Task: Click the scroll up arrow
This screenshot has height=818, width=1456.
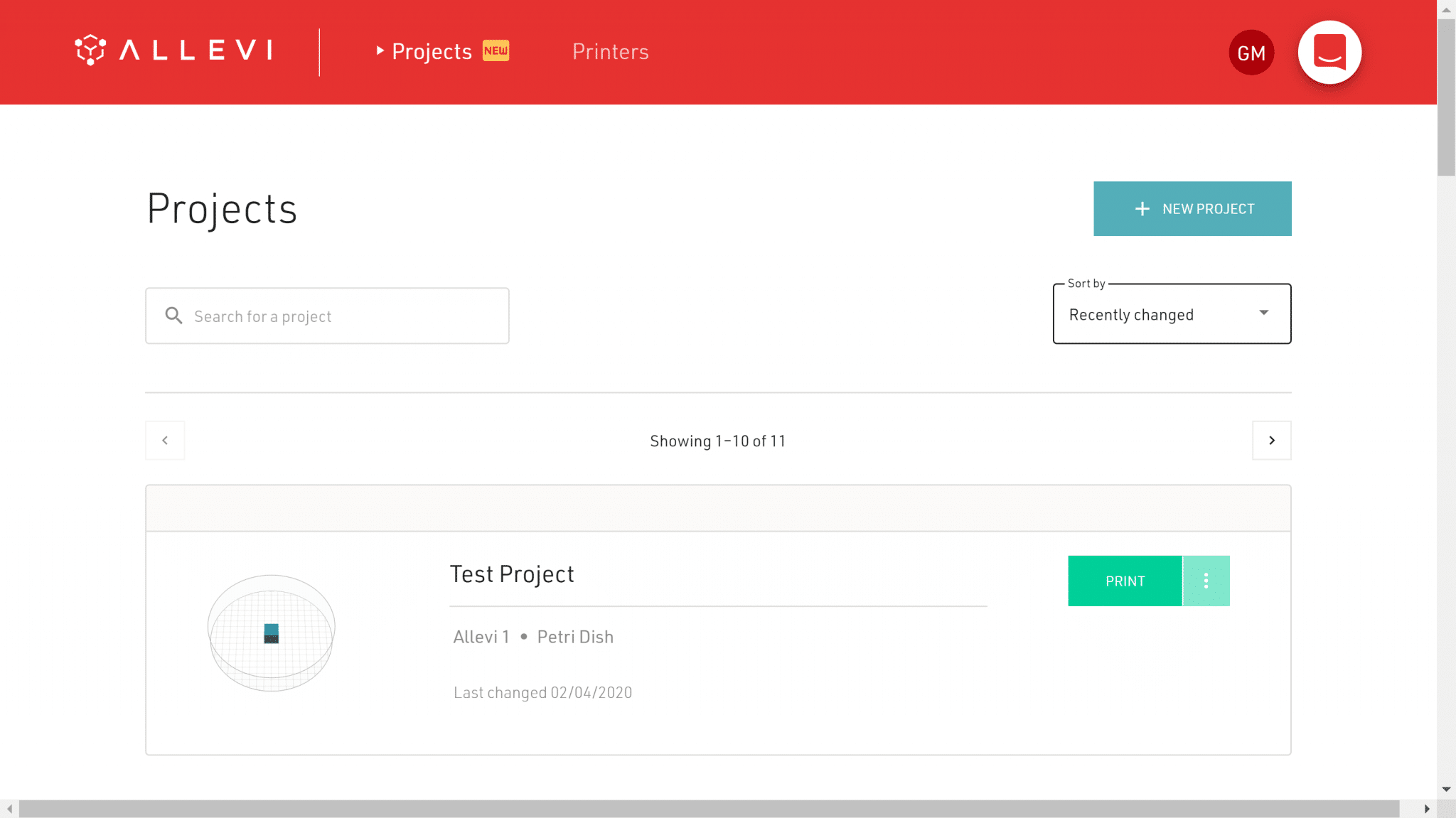Action: coord(1446,10)
